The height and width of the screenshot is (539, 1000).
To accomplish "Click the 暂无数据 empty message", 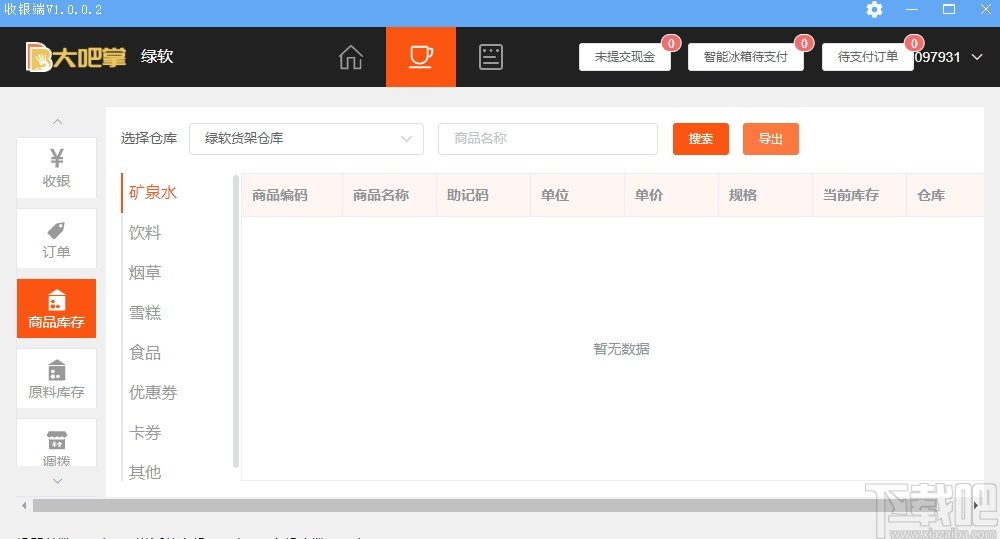I will pos(621,349).
